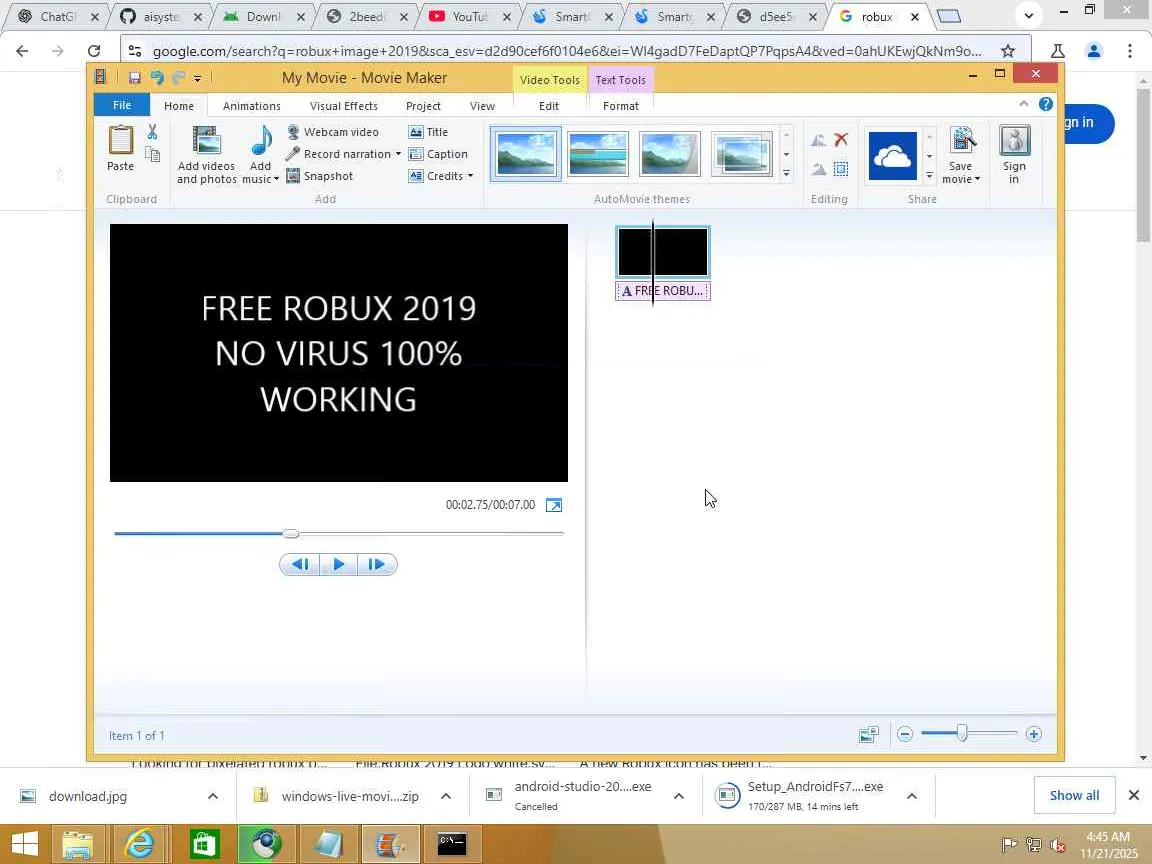Open Internet Explorer from the taskbar
This screenshot has width=1152, height=864.
[140, 844]
